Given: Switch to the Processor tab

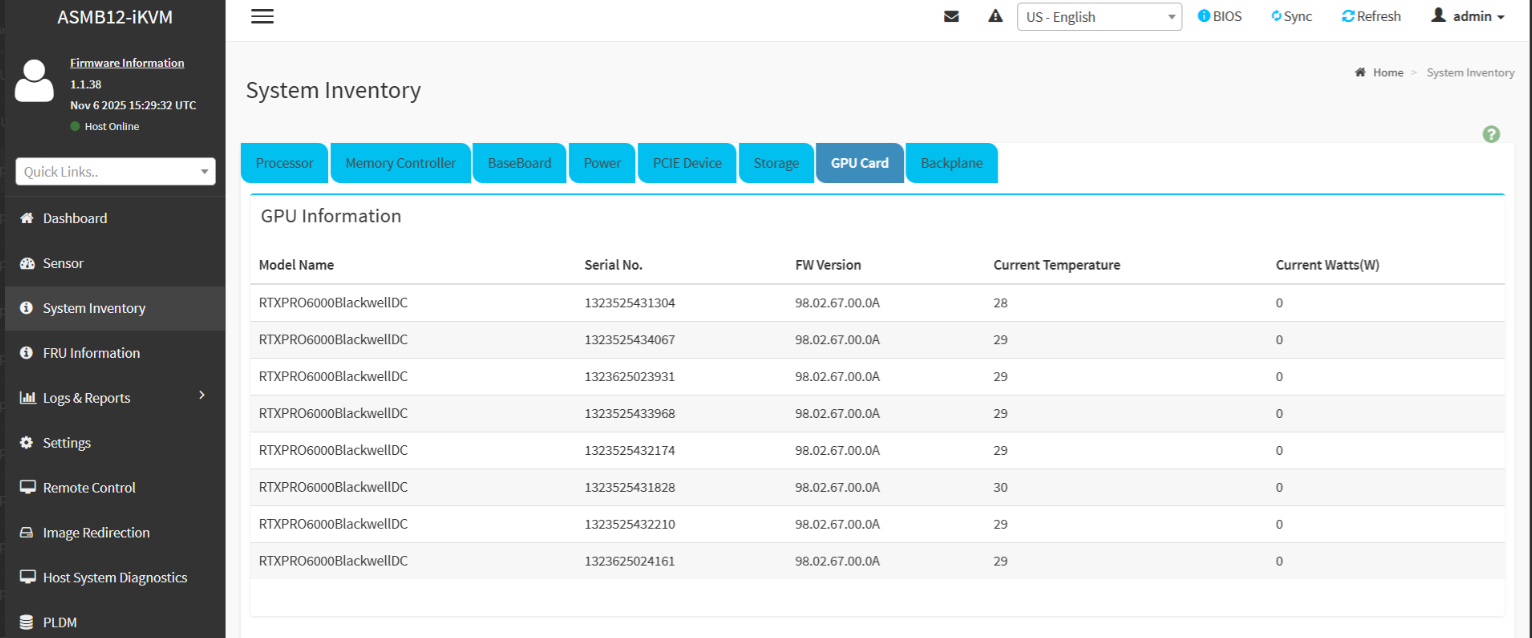Looking at the screenshot, I should click(284, 163).
